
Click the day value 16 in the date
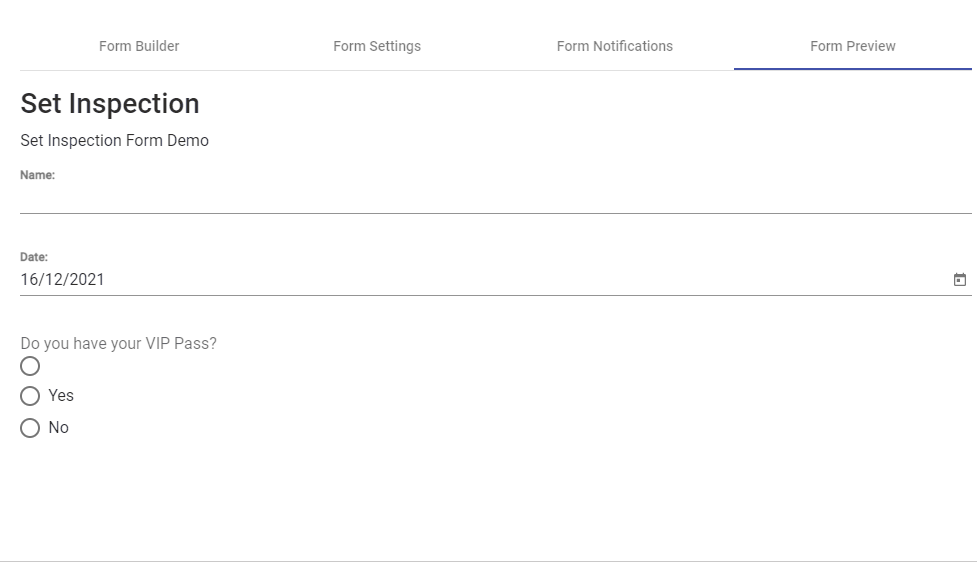(x=29, y=280)
